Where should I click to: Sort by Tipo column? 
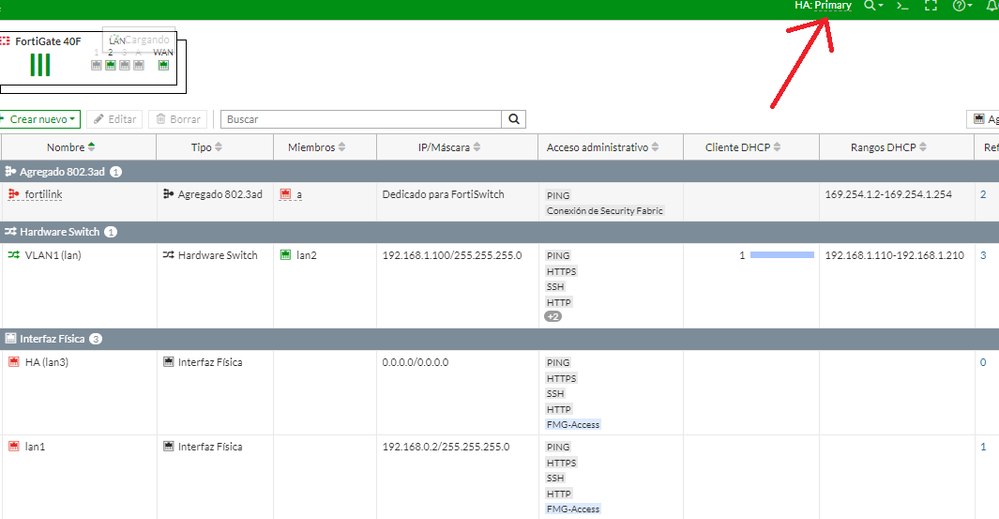click(x=206, y=147)
